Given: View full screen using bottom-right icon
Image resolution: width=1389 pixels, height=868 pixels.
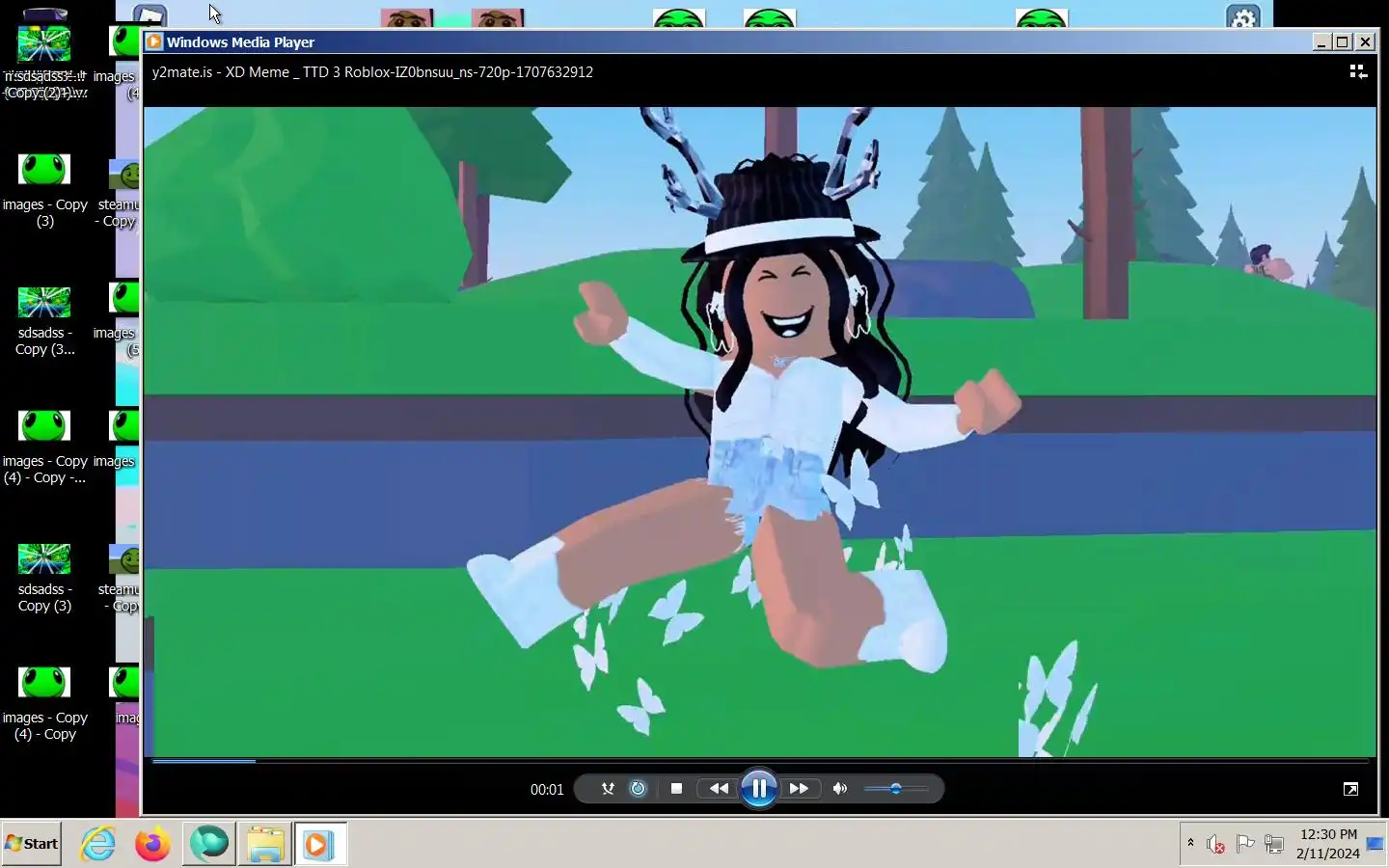Looking at the screenshot, I should (x=1350, y=789).
